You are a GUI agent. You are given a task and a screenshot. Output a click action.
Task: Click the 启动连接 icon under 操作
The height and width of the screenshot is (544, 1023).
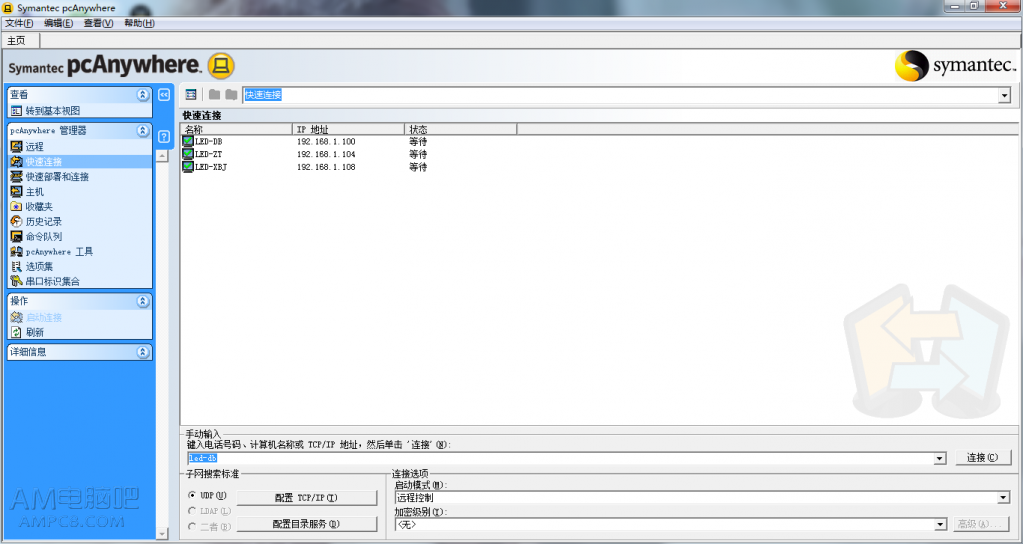pyautogui.click(x=16, y=317)
